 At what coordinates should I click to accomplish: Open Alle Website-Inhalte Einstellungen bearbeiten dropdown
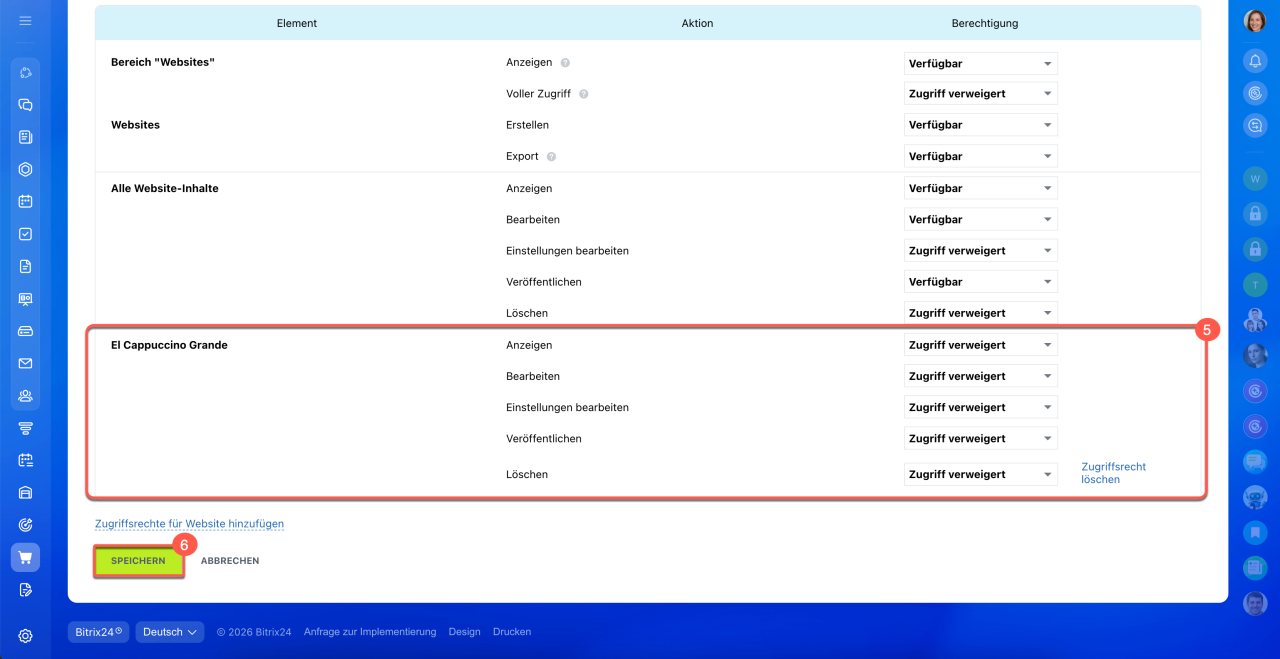tap(980, 251)
